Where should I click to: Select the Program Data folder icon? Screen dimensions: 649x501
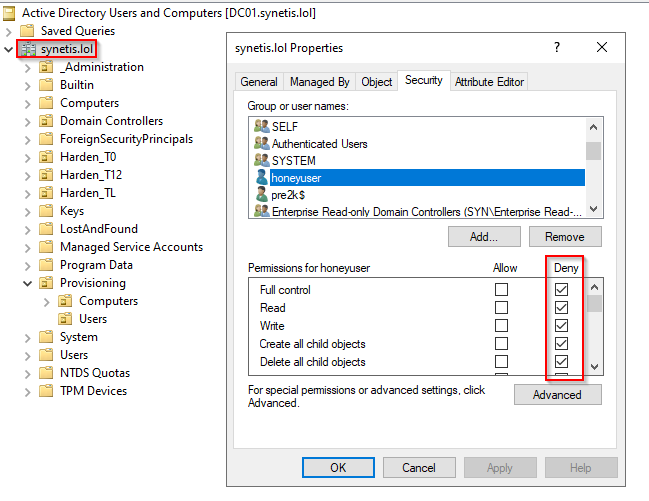click(x=46, y=265)
